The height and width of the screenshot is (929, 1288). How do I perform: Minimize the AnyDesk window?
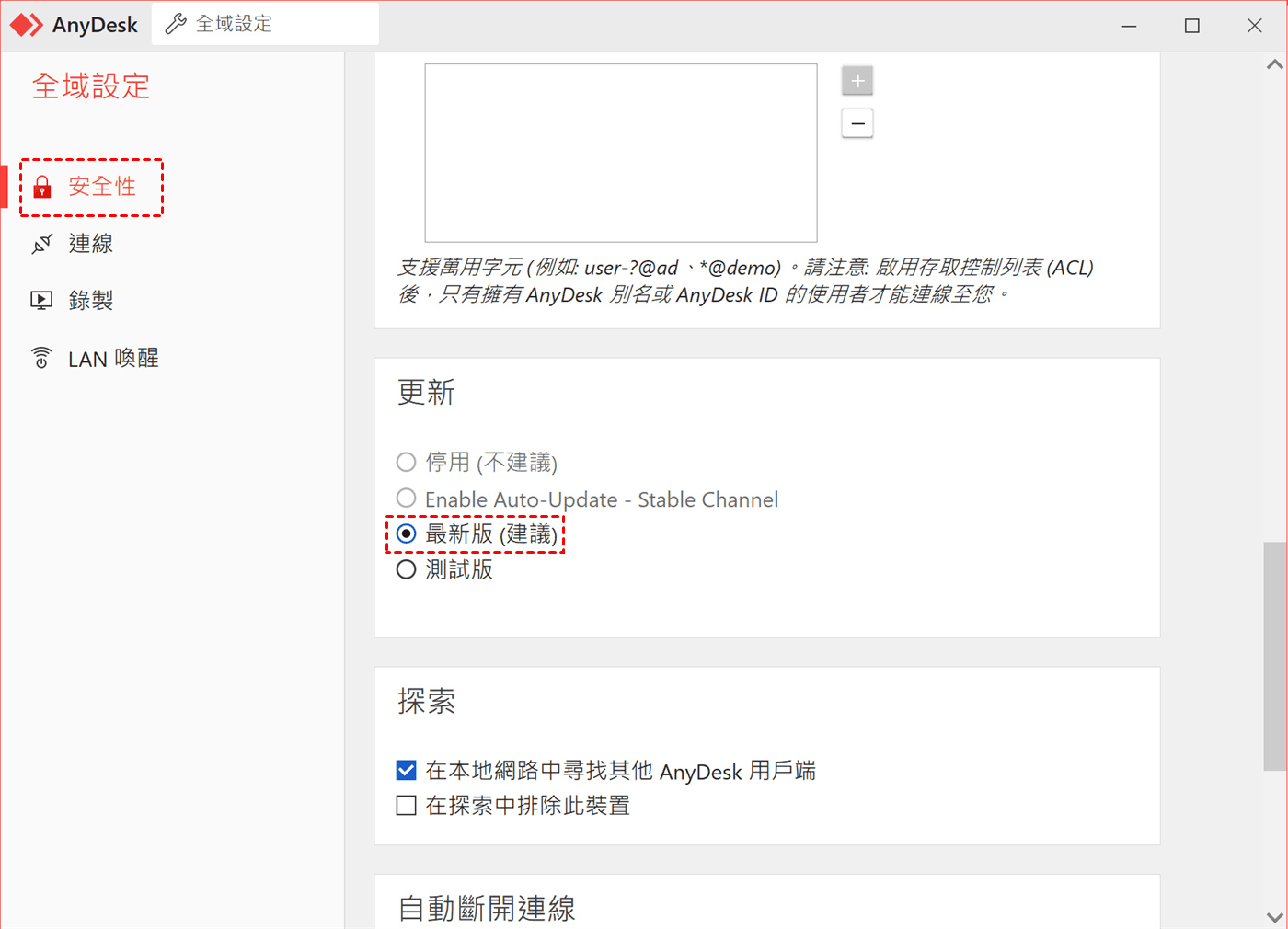coord(1130,26)
